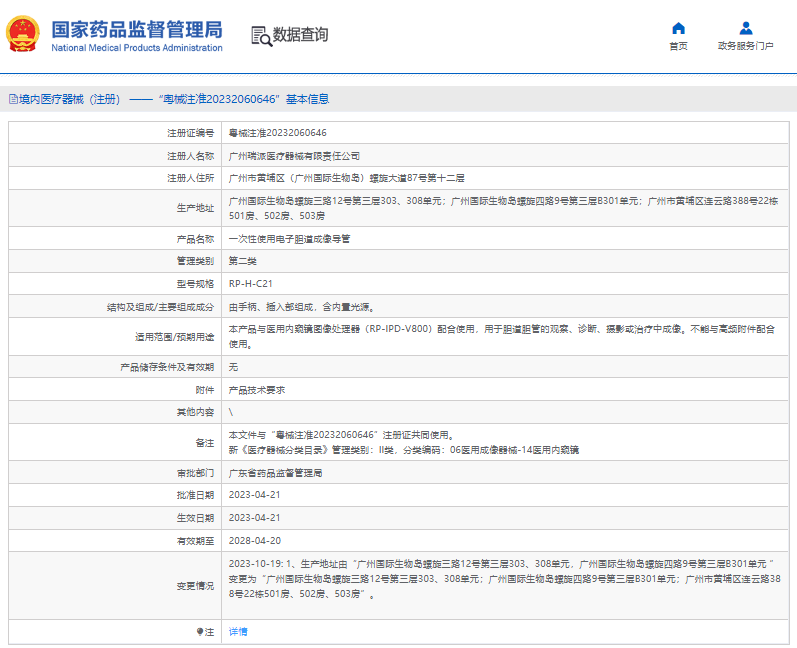The image size is (797, 648).
Task: Select change record dated 2023-10-19
Action: (x=505, y=579)
